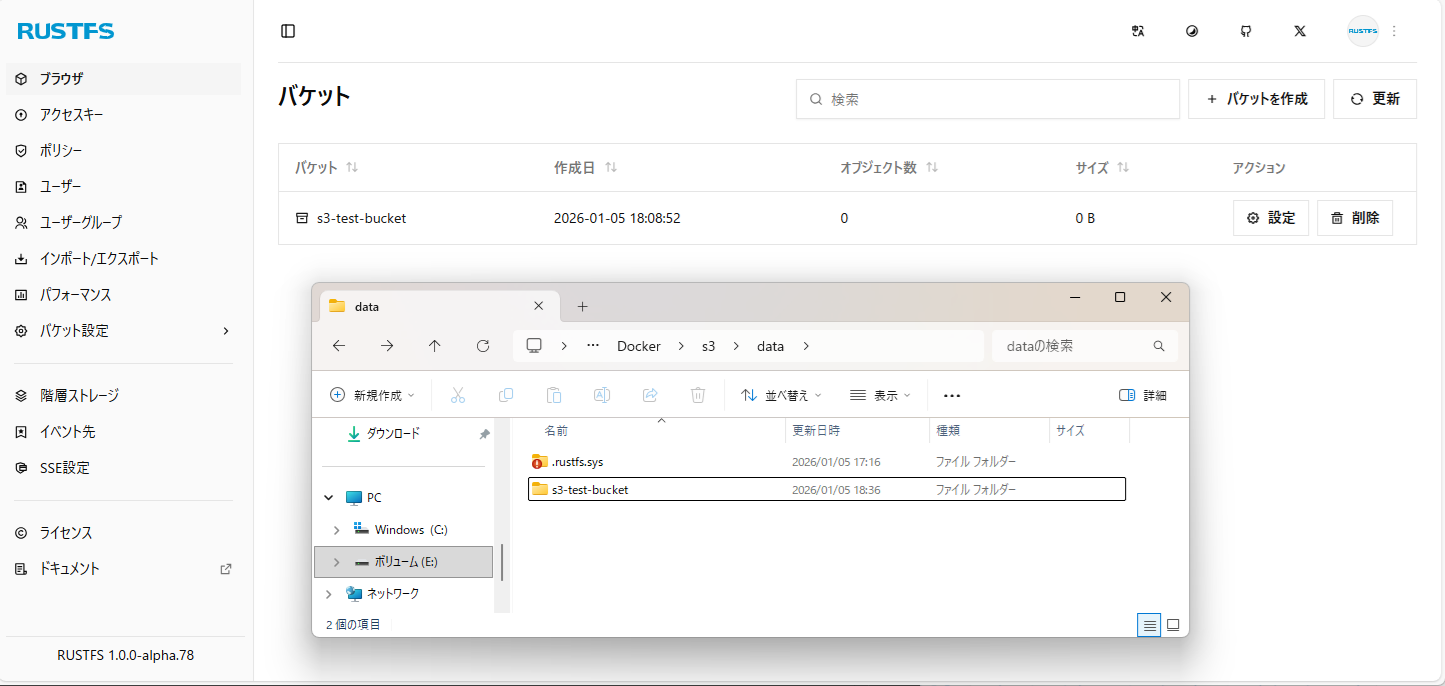Expand the Windows (C:) tree node
This screenshot has height=686, width=1445.
click(x=336, y=530)
